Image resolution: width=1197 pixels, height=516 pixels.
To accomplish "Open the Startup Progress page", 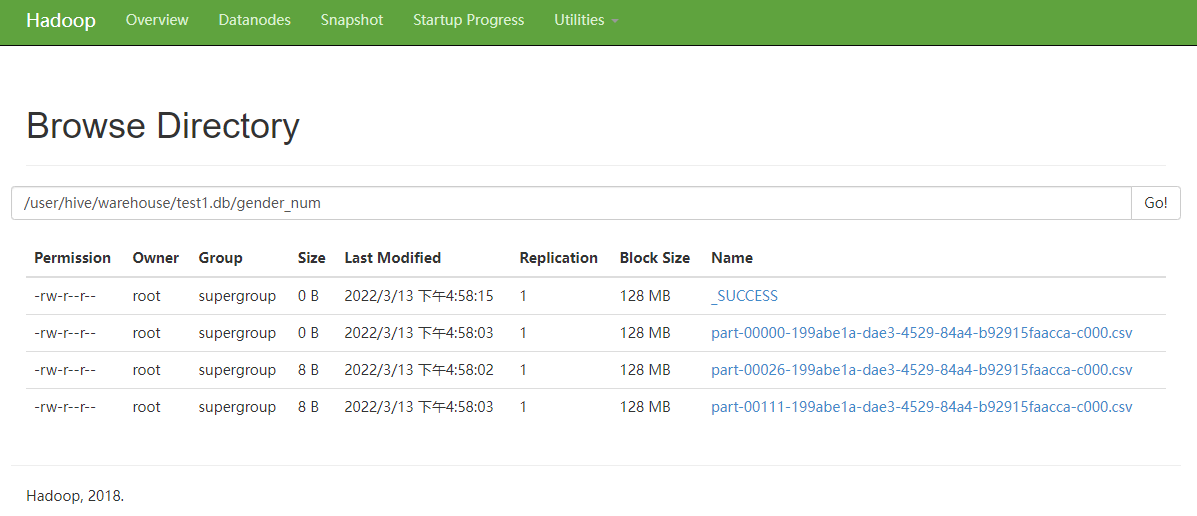I will pyautogui.click(x=468, y=20).
